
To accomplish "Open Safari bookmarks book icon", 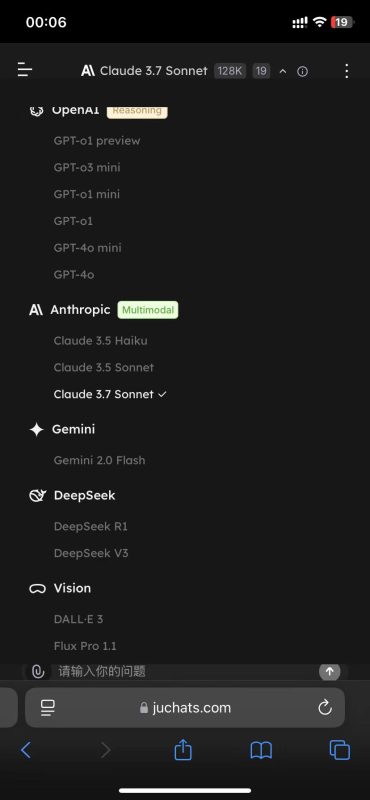I will (x=261, y=750).
